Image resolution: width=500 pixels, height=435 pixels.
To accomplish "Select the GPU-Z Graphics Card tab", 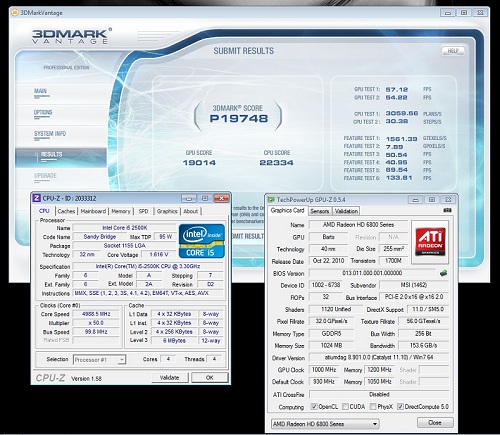I will coord(287,210).
